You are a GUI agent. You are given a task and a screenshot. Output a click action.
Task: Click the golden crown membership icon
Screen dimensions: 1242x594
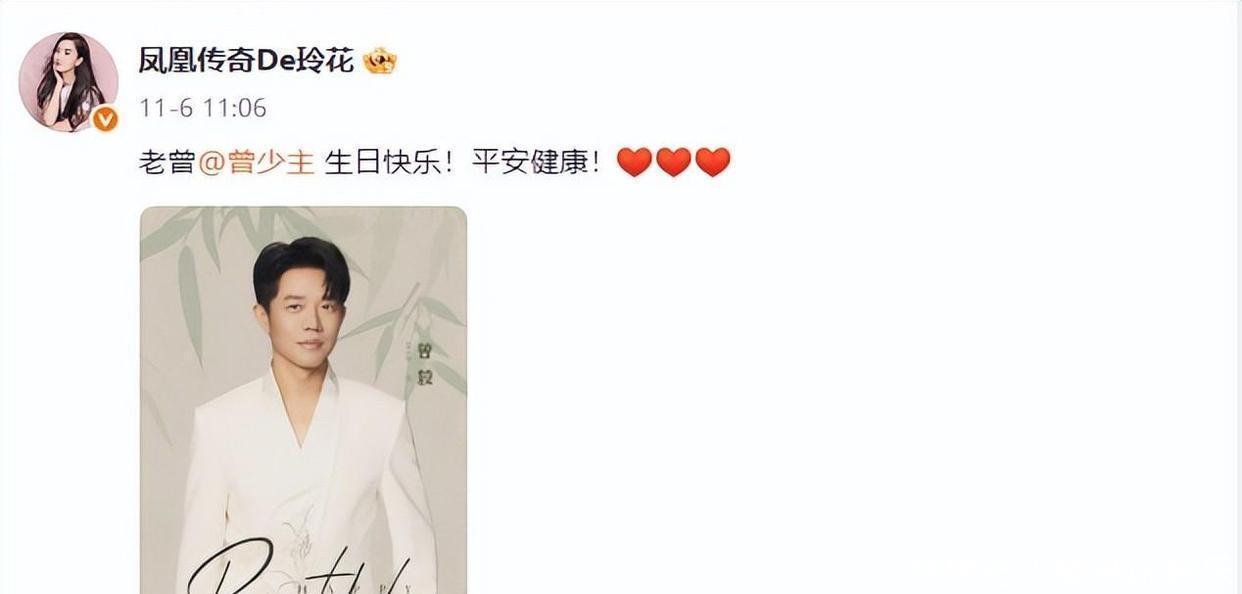(380, 61)
